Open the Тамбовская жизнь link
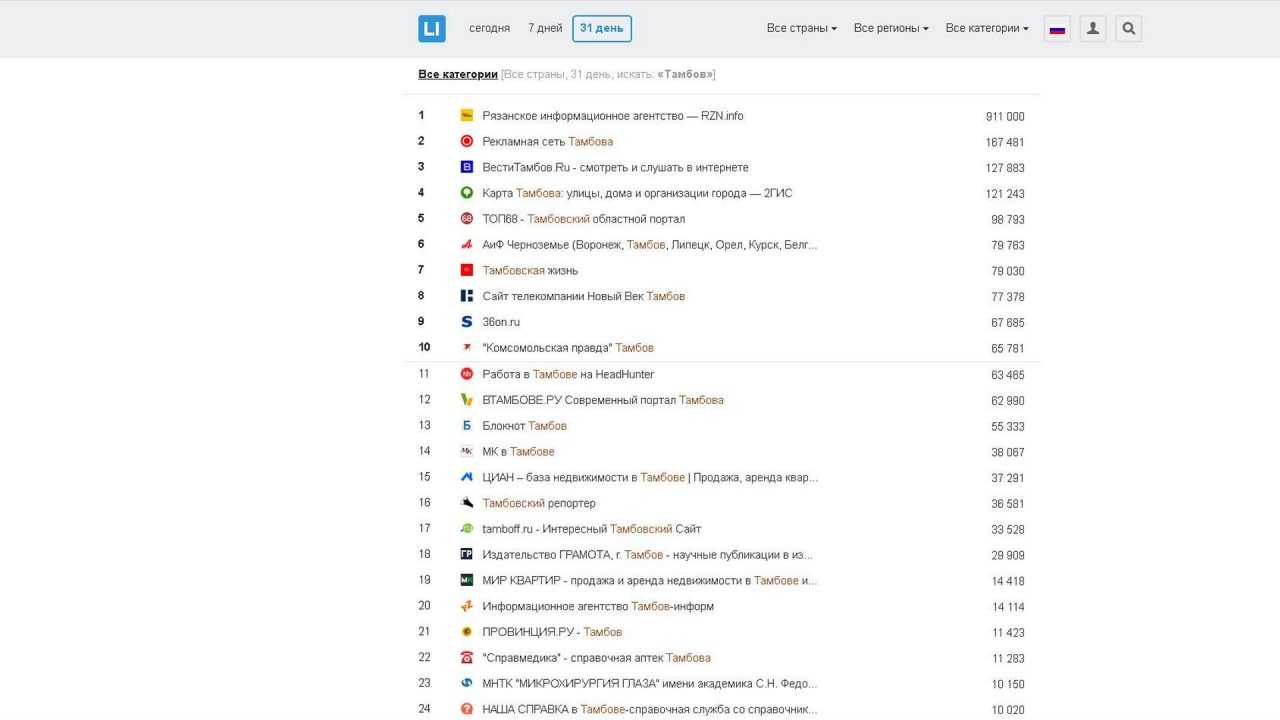1280x720 pixels. [x=530, y=271]
